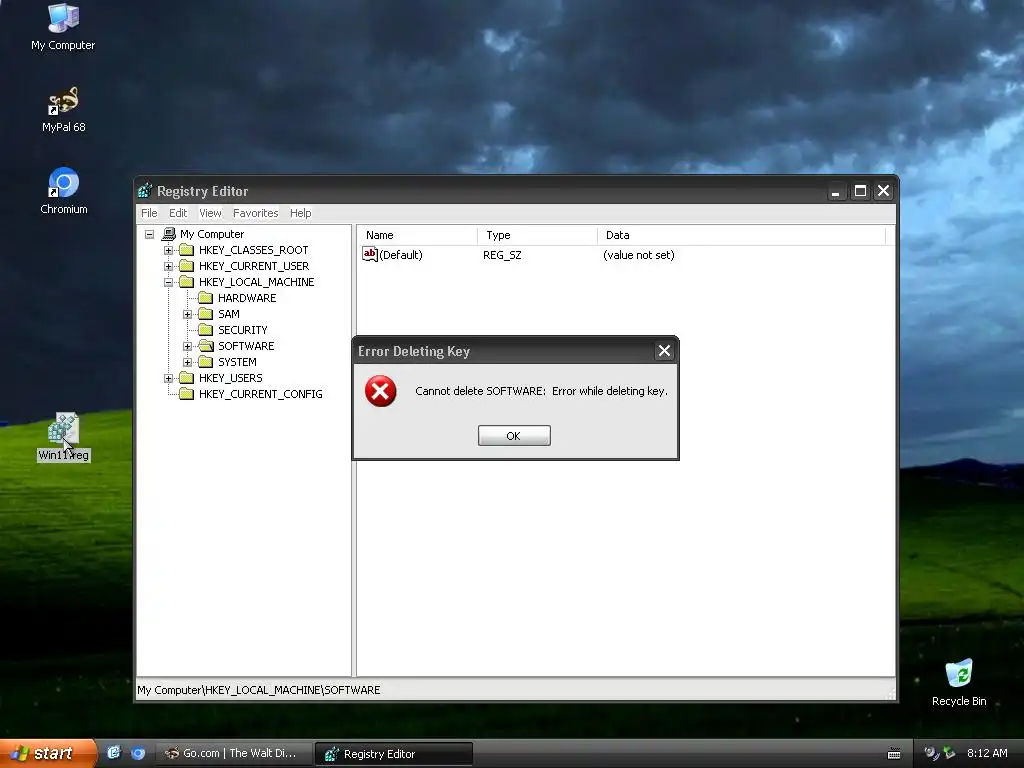Click the REG_SZ type cell
The width and height of the screenshot is (1024, 768).
[x=502, y=255]
